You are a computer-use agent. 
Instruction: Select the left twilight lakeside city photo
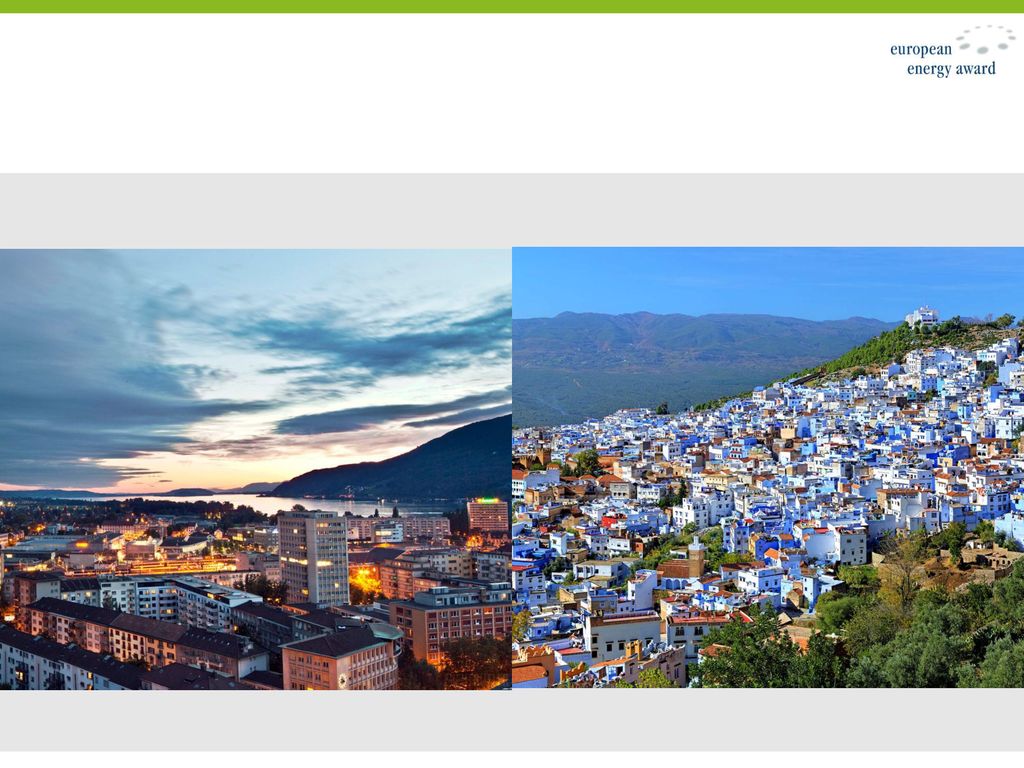coord(255,469)
